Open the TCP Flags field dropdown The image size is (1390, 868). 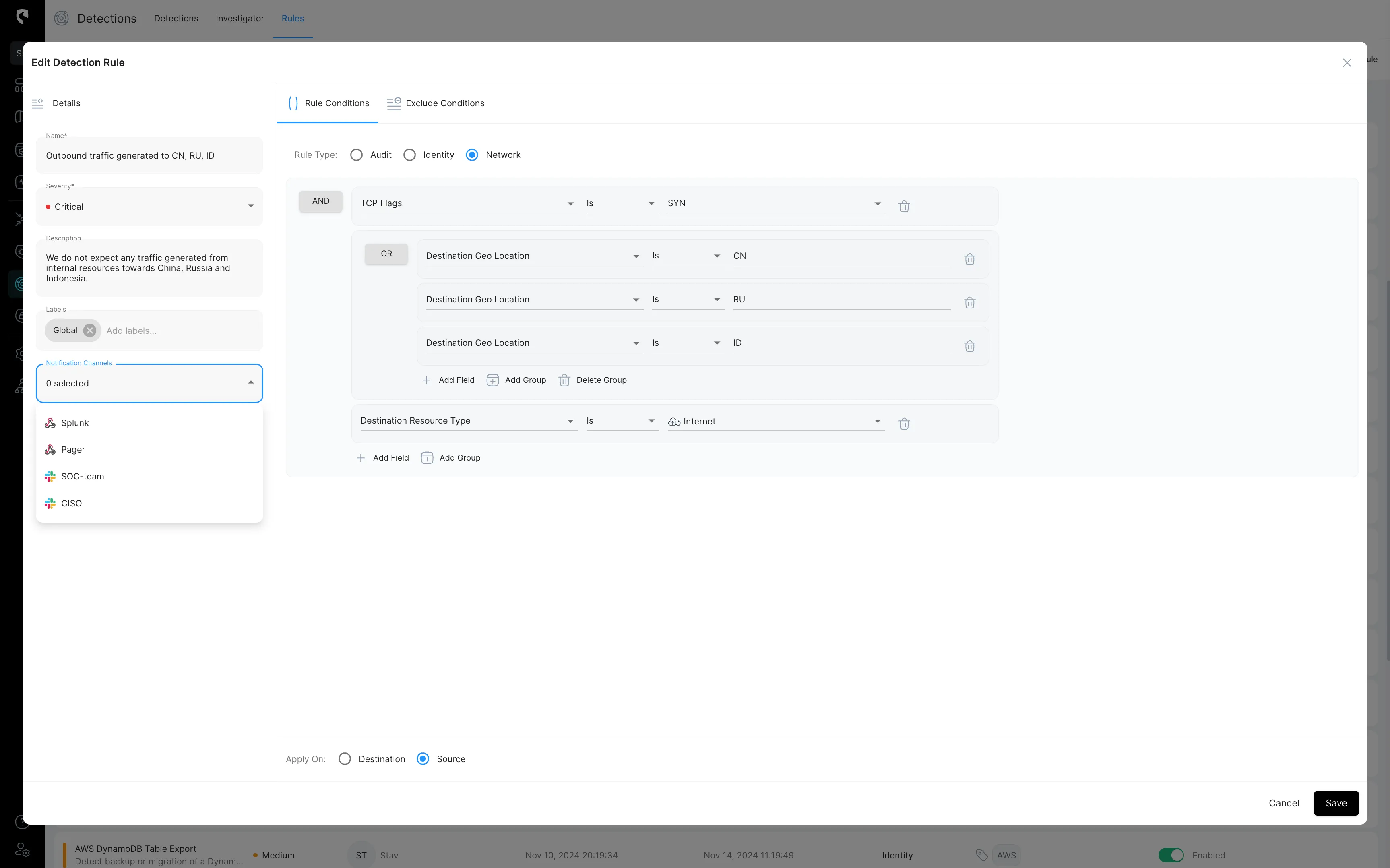pyautogui.click(x=468, y=203)
